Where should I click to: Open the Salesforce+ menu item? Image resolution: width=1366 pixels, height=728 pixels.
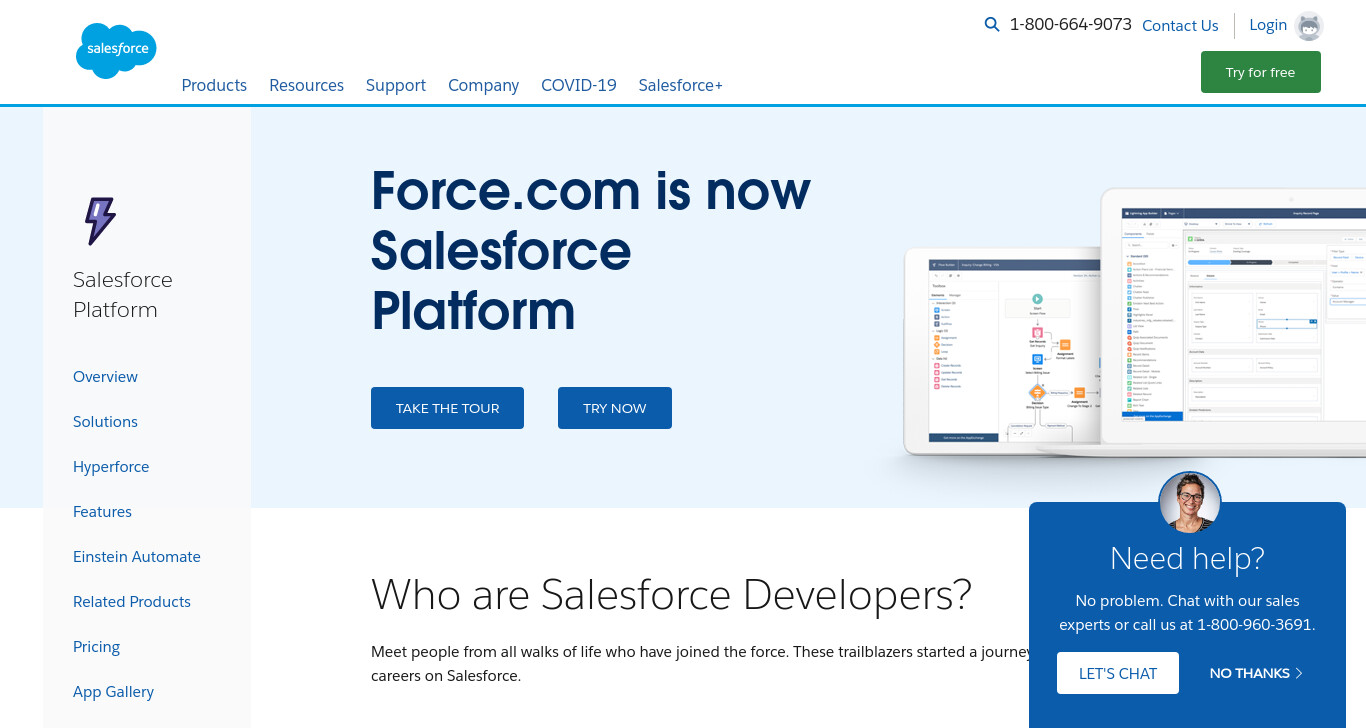pos(681,85)
